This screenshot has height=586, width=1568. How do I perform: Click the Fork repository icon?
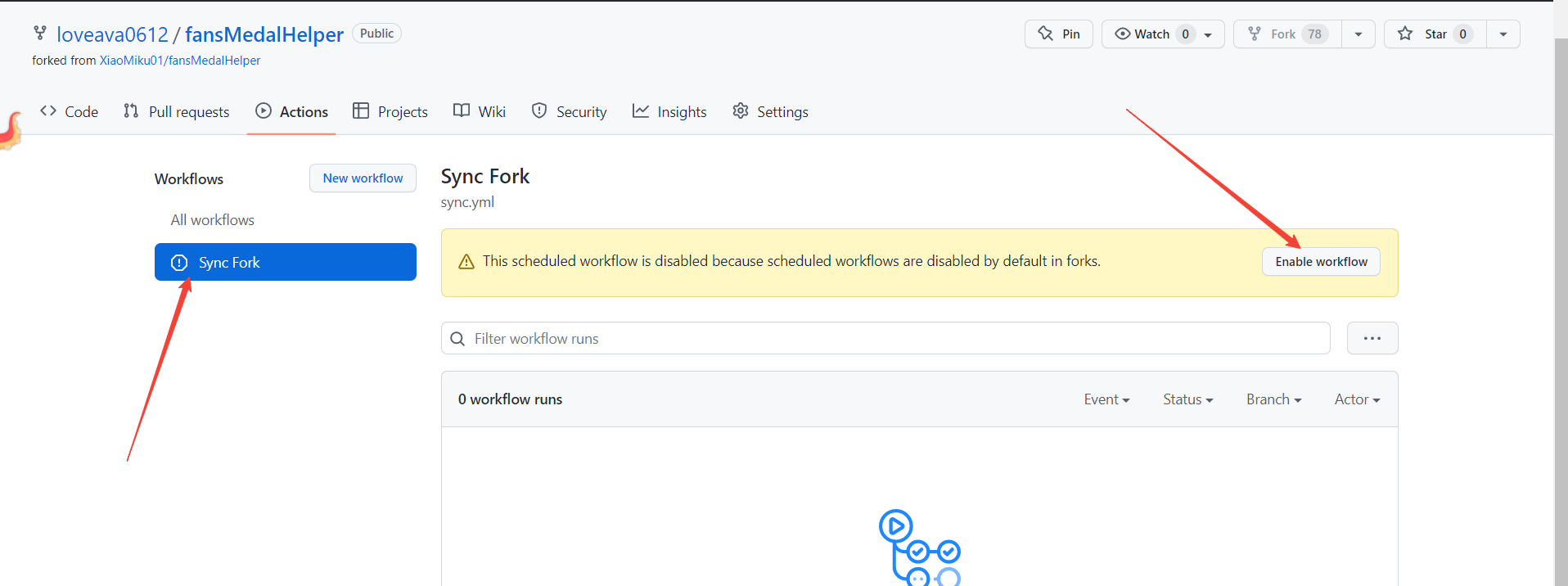tap(1255, 34)
